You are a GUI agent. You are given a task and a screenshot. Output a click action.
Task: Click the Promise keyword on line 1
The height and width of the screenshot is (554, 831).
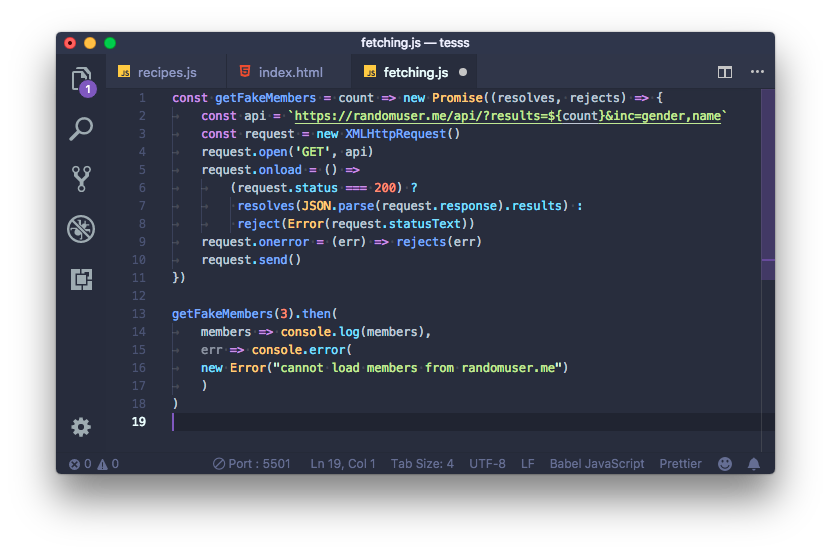click(x=457, y=98)
